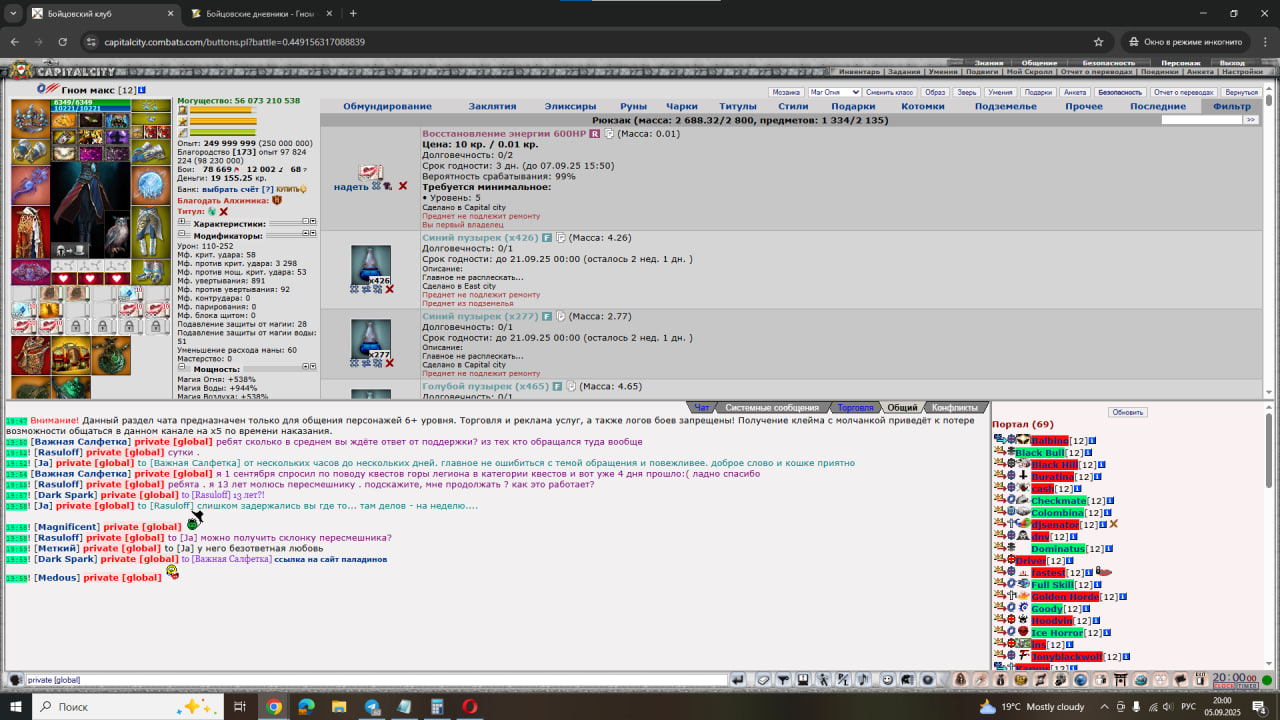The image size is (1280, 720).
Task: Click the >> filter apply button
Action: click(1250, 120)
